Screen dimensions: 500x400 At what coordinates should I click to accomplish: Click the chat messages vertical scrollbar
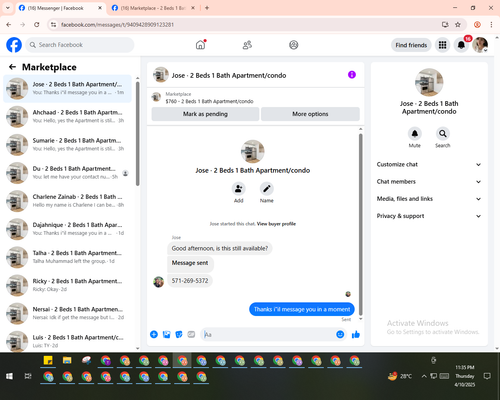360,224
